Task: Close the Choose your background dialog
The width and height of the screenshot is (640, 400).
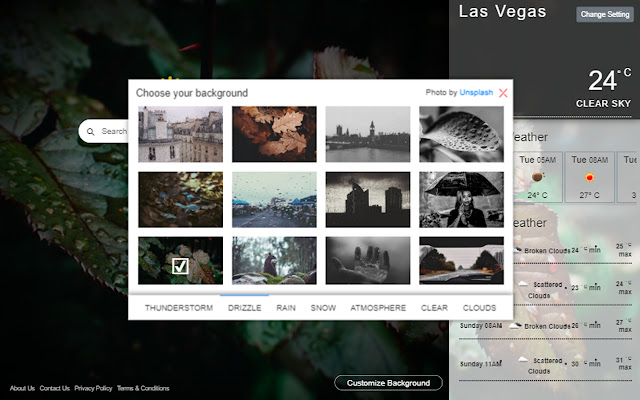Action: click(503, 93)
